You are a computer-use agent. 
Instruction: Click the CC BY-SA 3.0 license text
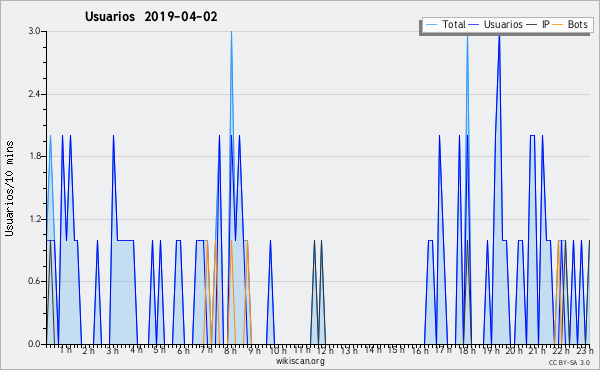pyautogui.click(x=569, y=362)
